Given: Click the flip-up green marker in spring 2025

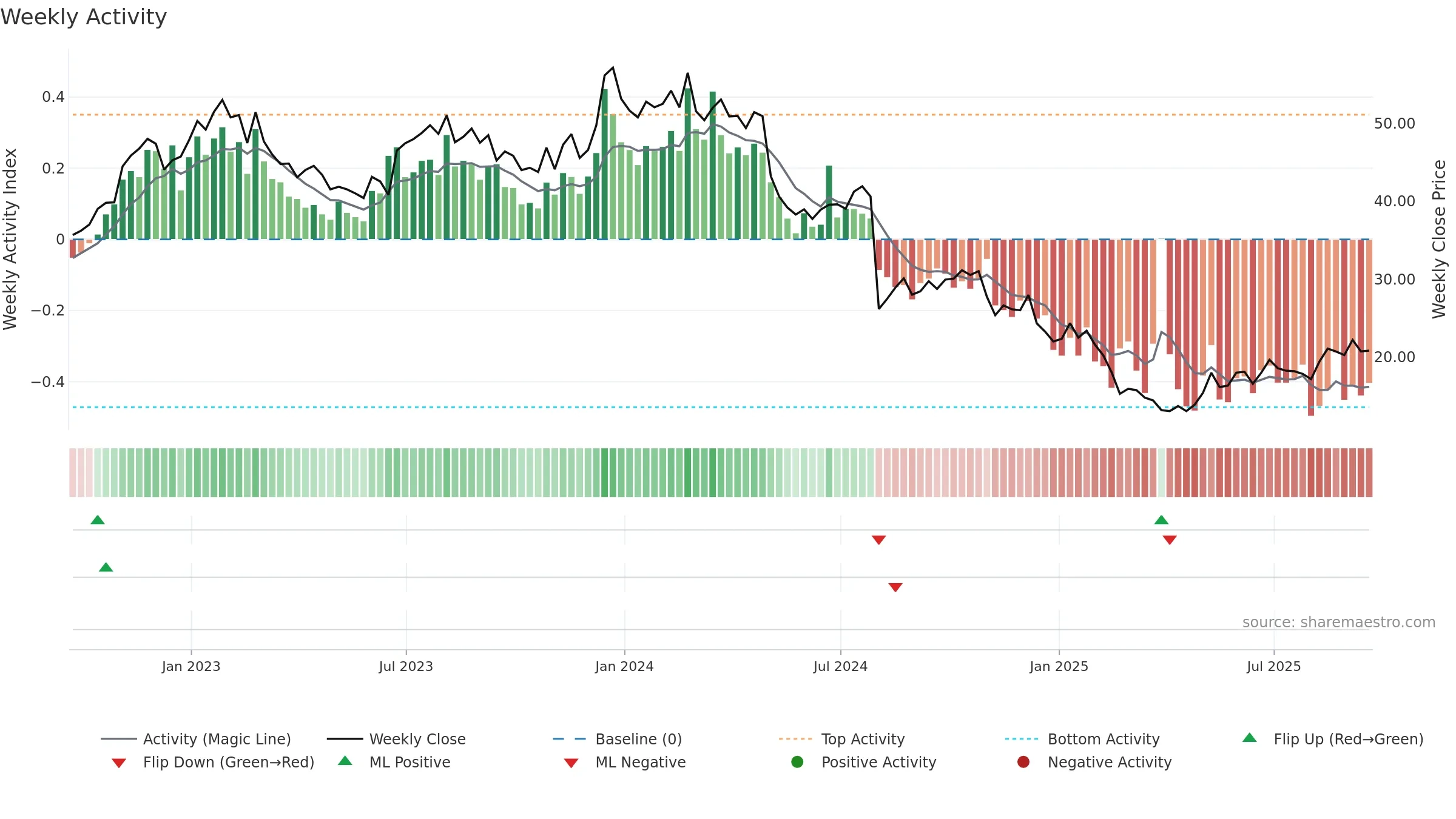Looking at the screenshot, I should (1161, 520).
